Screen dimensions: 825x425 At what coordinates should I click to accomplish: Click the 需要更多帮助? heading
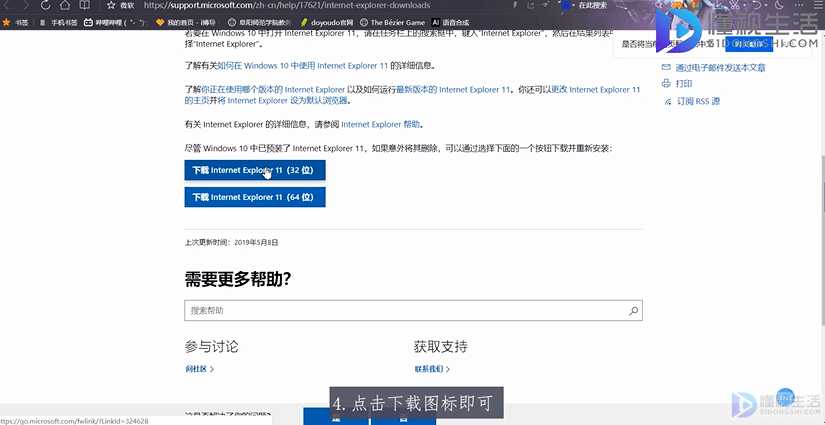pos(238,279)
